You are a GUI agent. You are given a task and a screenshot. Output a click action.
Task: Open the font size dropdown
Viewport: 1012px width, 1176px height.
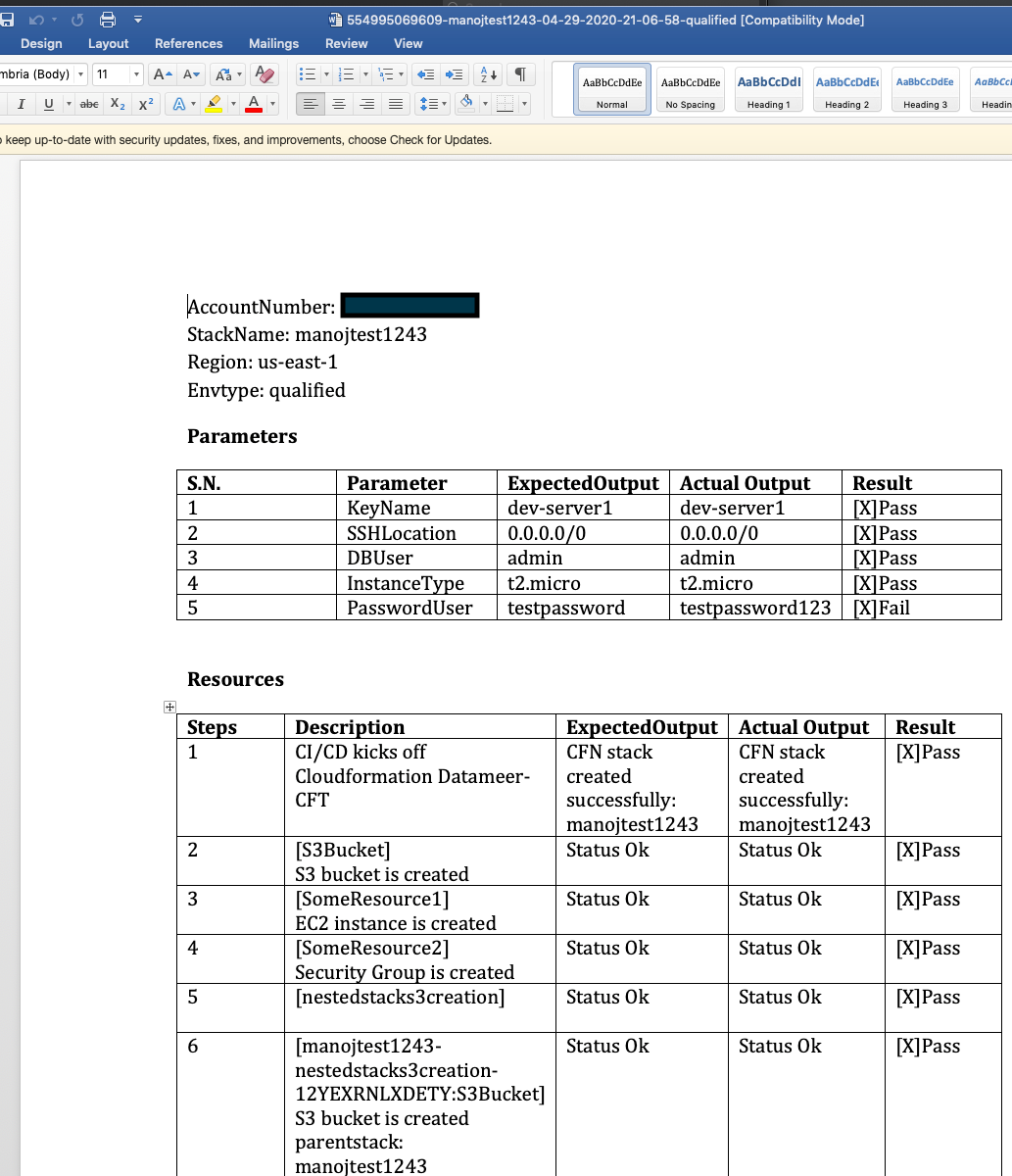[136, 74]
